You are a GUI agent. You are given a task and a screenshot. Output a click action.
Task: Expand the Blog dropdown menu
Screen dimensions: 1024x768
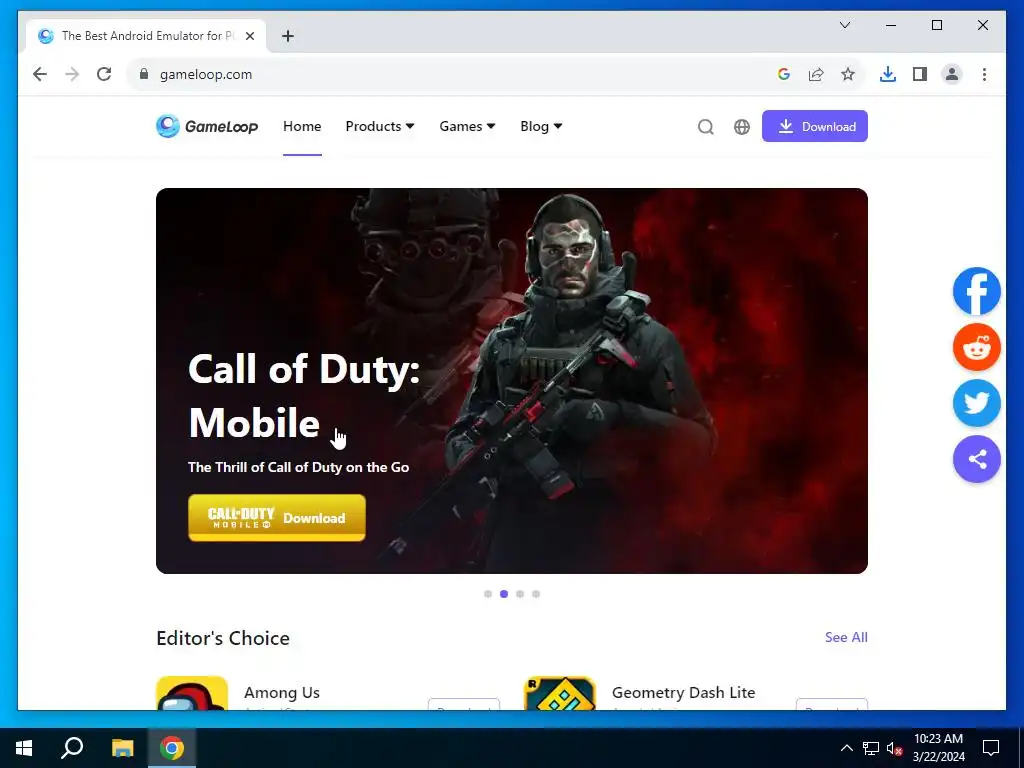(541, 126)
